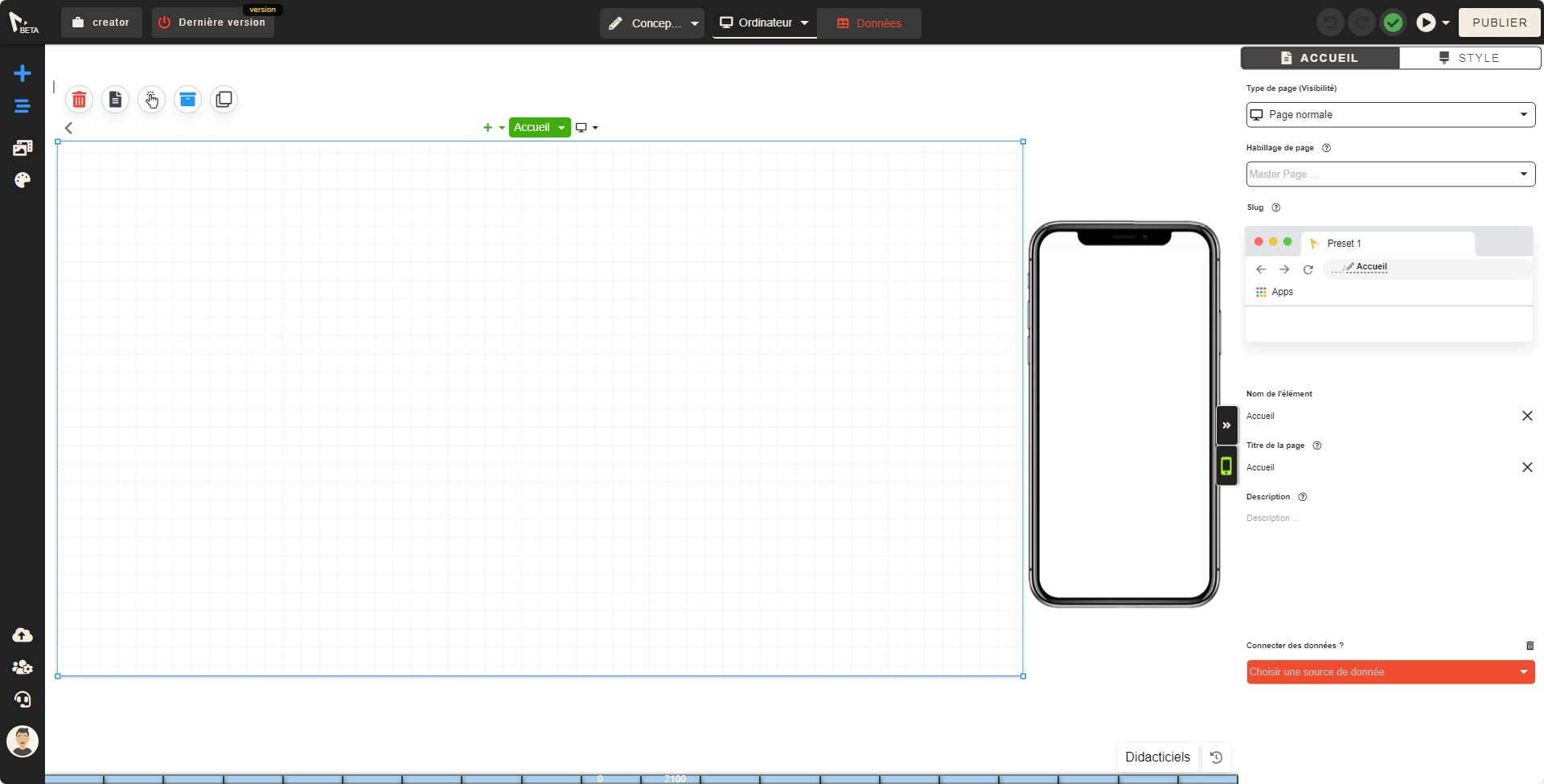
Task: Open the color palette theme icon
Action: pos(23,180)
